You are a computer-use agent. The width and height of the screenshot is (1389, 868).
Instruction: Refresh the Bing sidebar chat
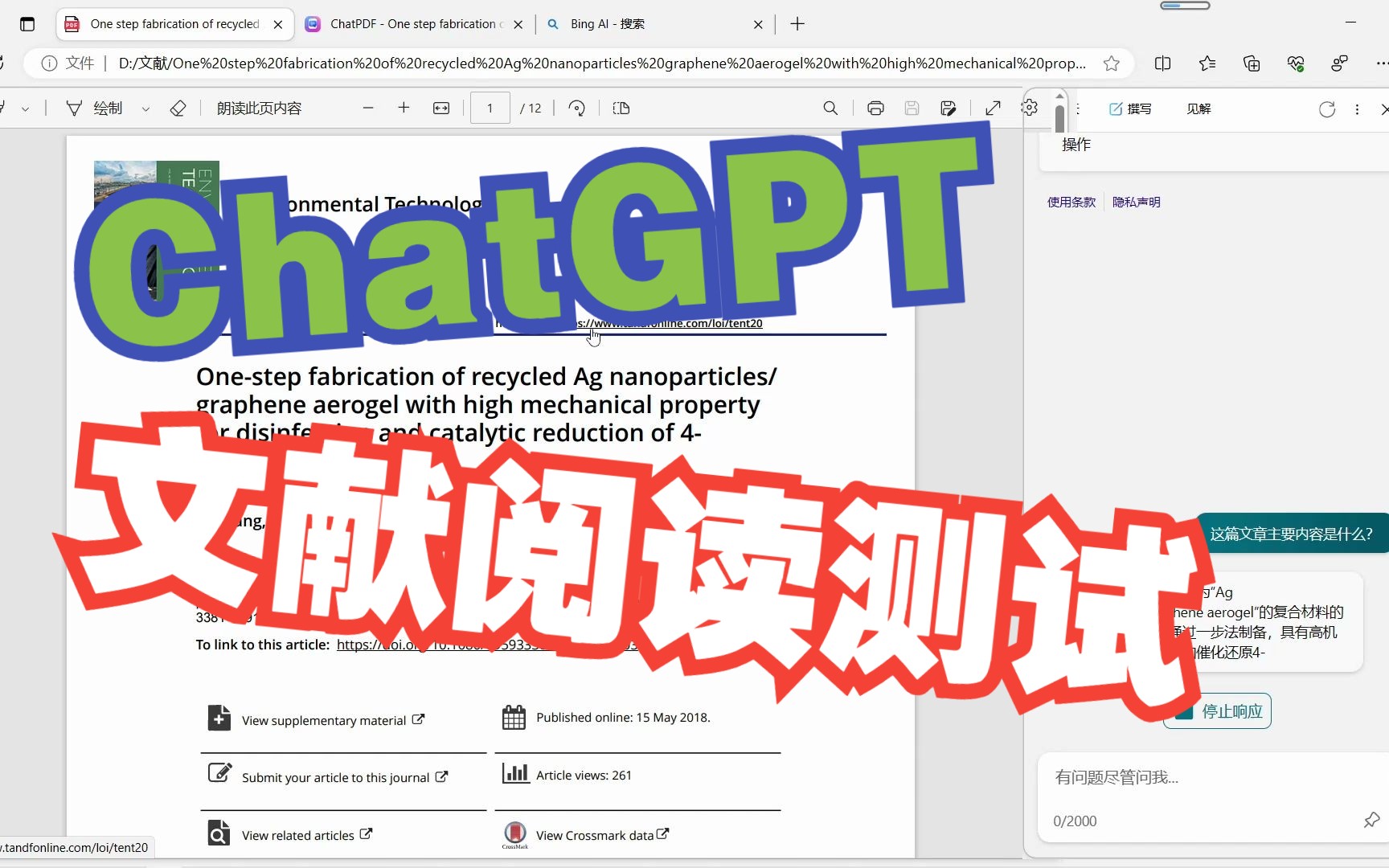[x=1327, y=109]
